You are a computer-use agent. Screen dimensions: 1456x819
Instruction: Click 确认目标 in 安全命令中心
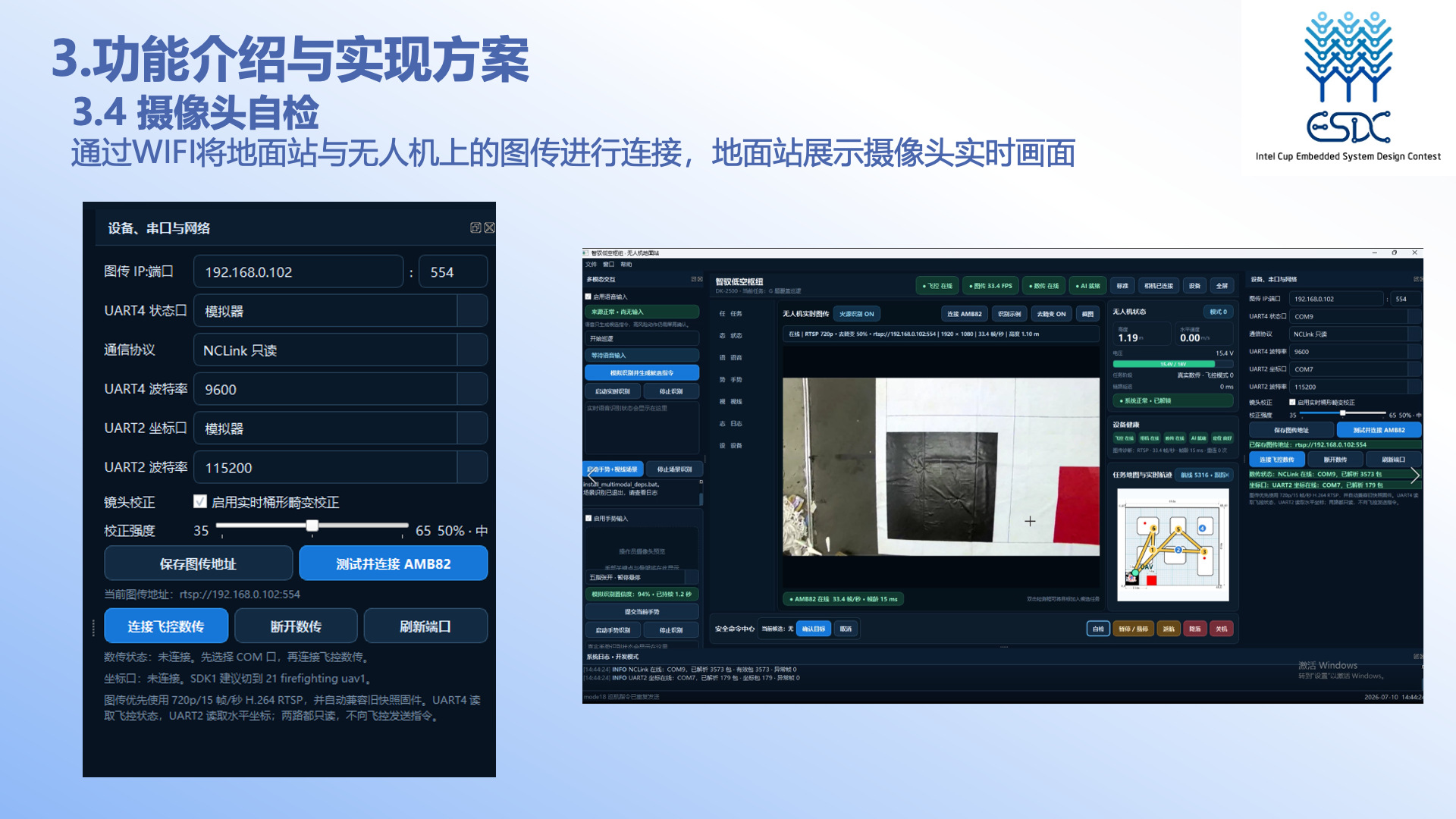point(814,629)
